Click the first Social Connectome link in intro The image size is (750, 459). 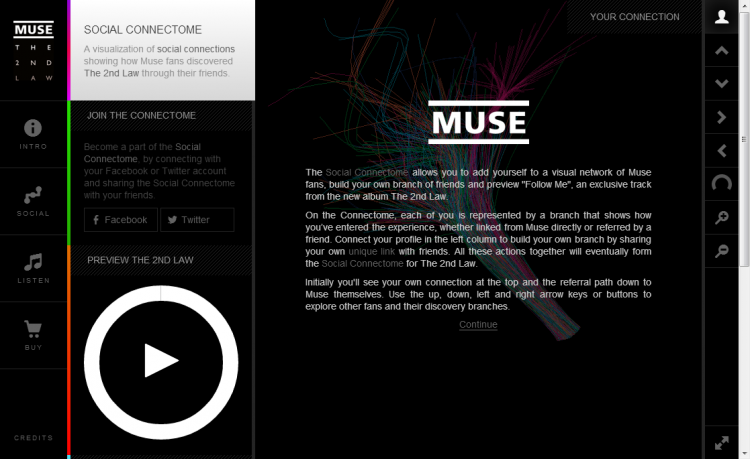pyautogui.click(x=367, y=172)
